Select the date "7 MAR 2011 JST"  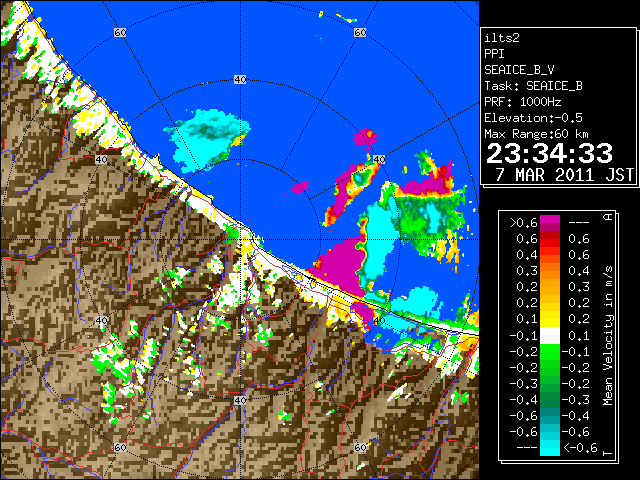point(564,175)
